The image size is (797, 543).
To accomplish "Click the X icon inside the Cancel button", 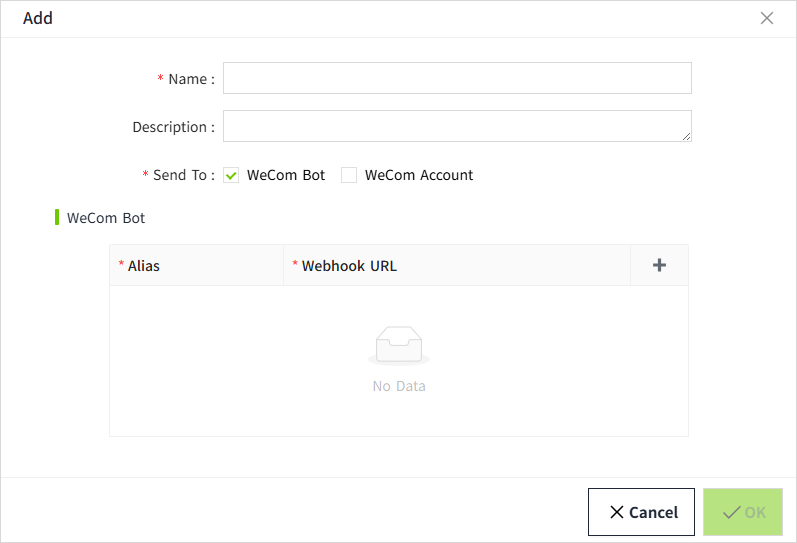I will pos(617,512).
